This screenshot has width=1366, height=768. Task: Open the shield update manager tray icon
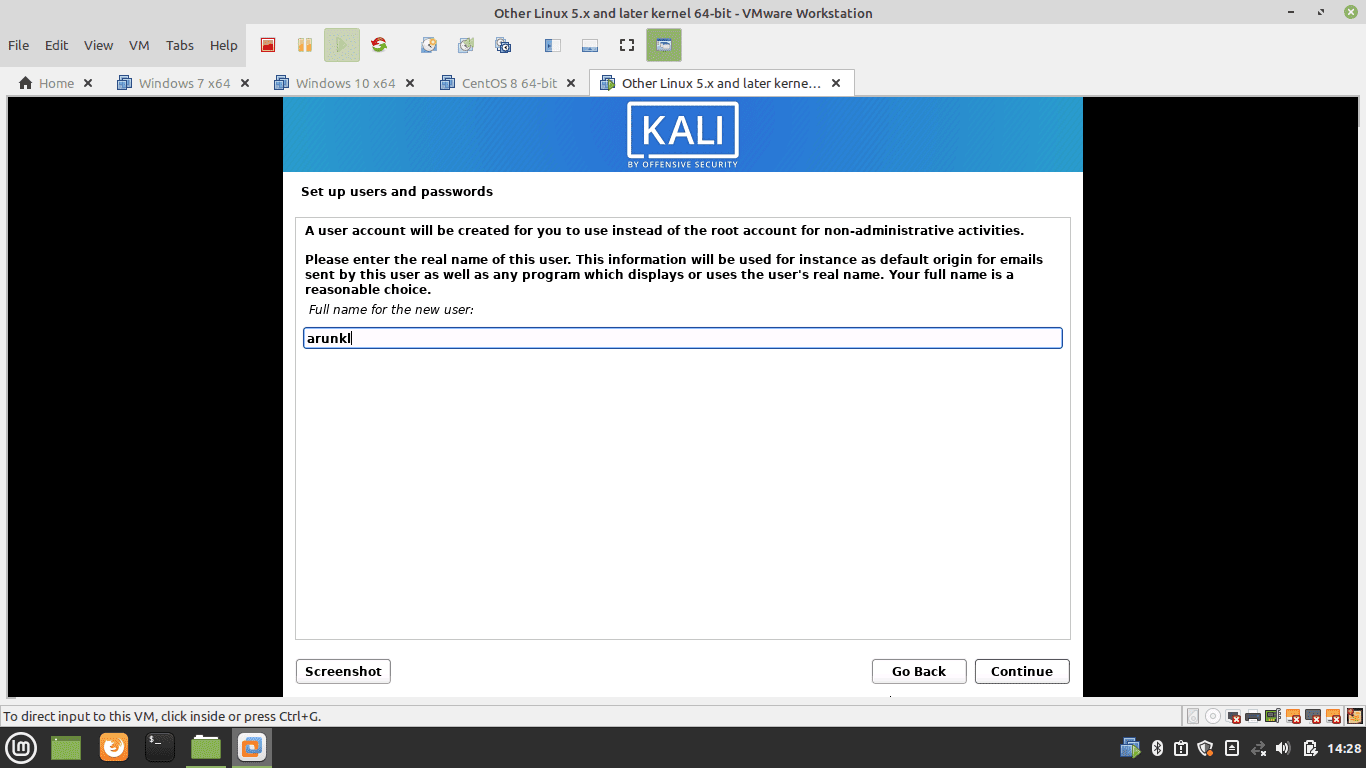tap(1205, 747)
